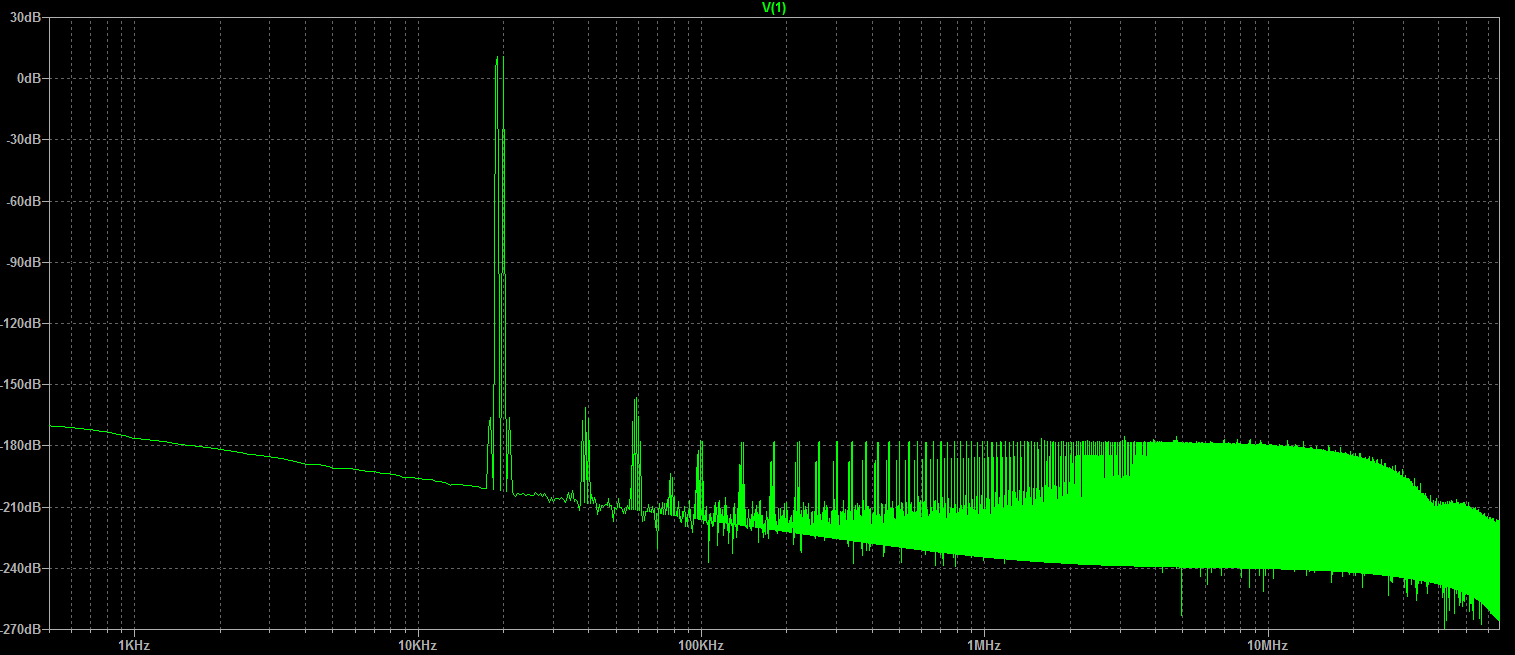Click the -120dB axis tick label
The height and width of the screenshot is (655, 1515).
point(20,324)
